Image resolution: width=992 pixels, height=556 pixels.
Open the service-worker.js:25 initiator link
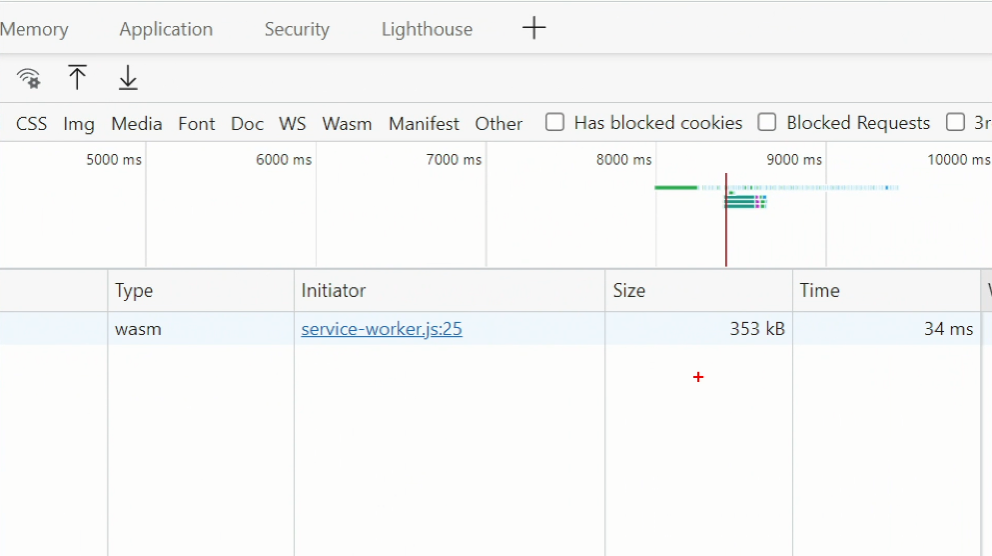tap(381, 329)
